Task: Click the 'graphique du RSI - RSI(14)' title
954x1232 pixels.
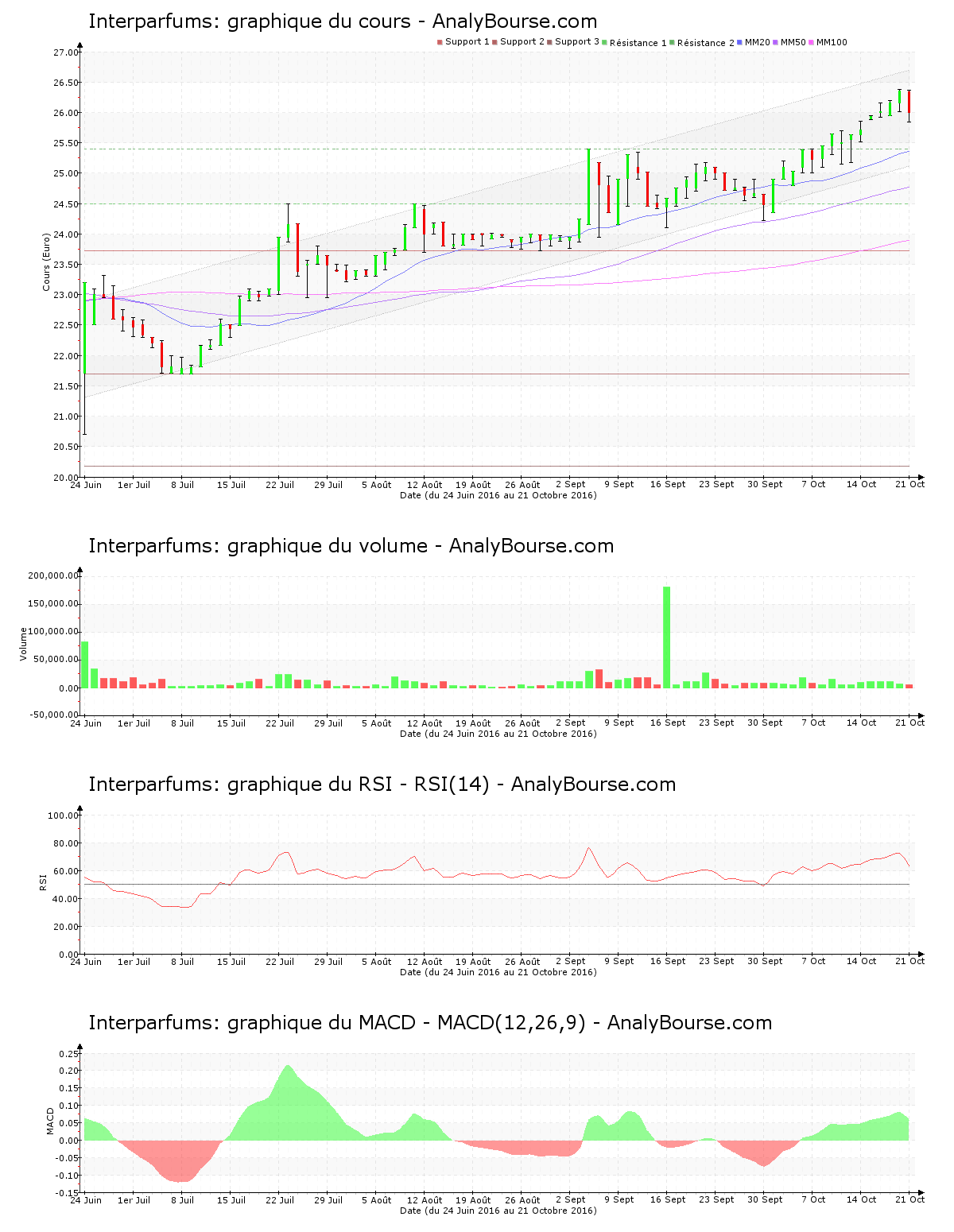Action: (382, 785)
